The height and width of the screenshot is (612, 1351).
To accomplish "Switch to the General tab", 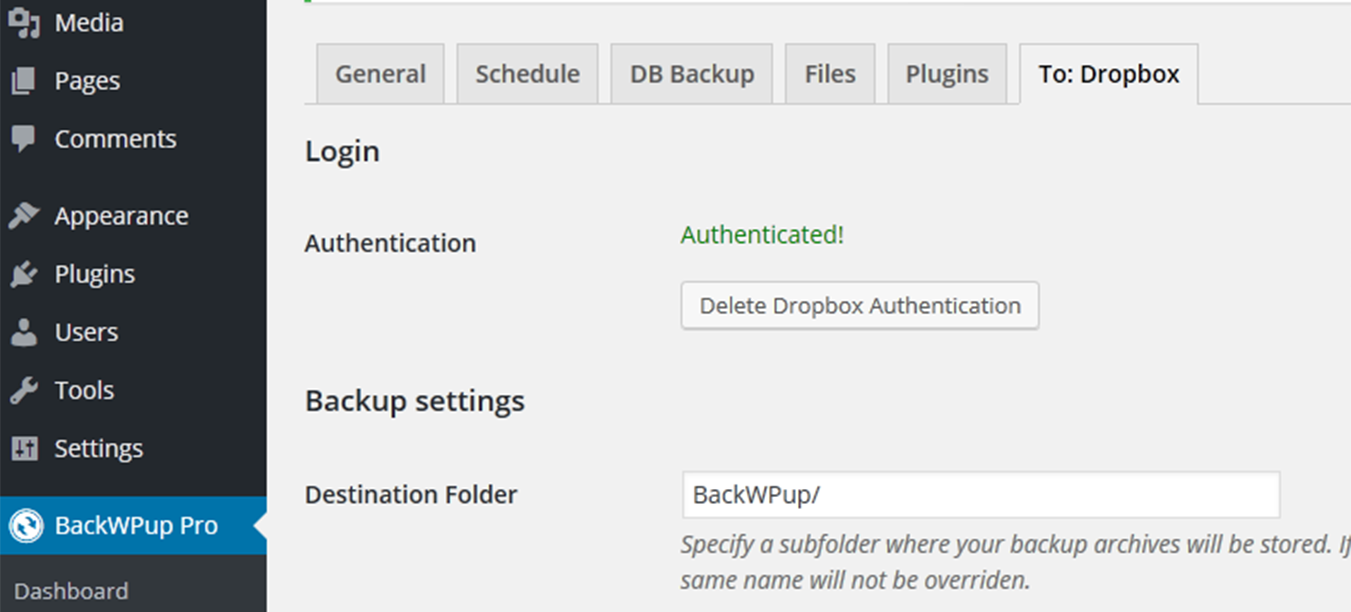I will click(379, 73).
